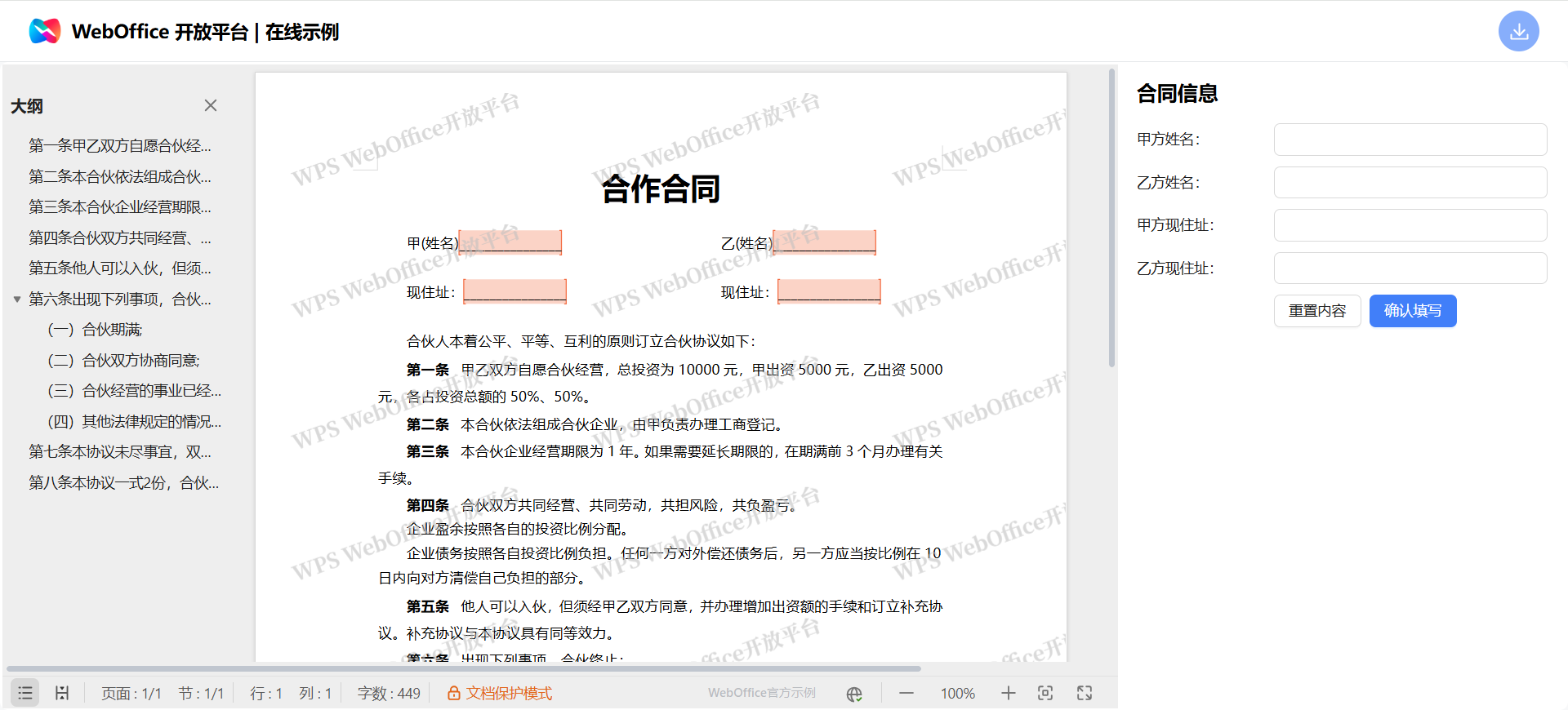Go to outline item 第七条本协议未尽事宜
This screenshot has height=710, width=1568.
point(120,452)
